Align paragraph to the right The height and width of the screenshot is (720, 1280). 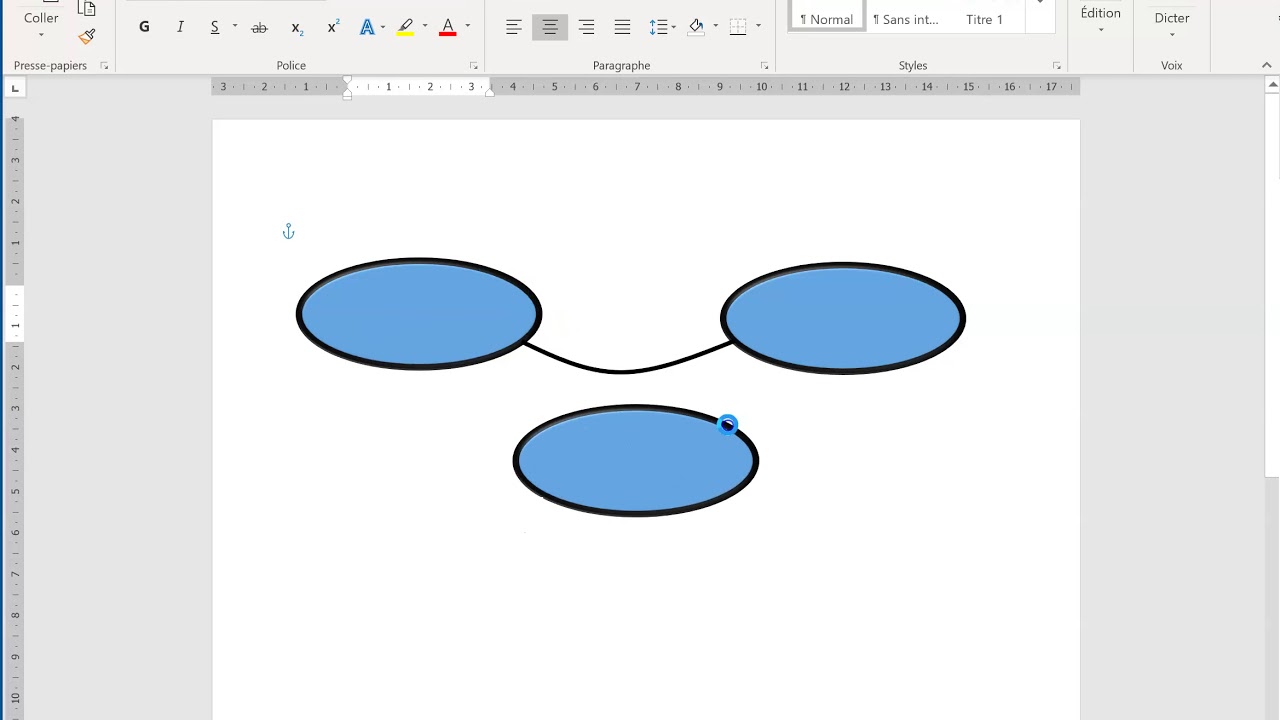pos(586,27)
